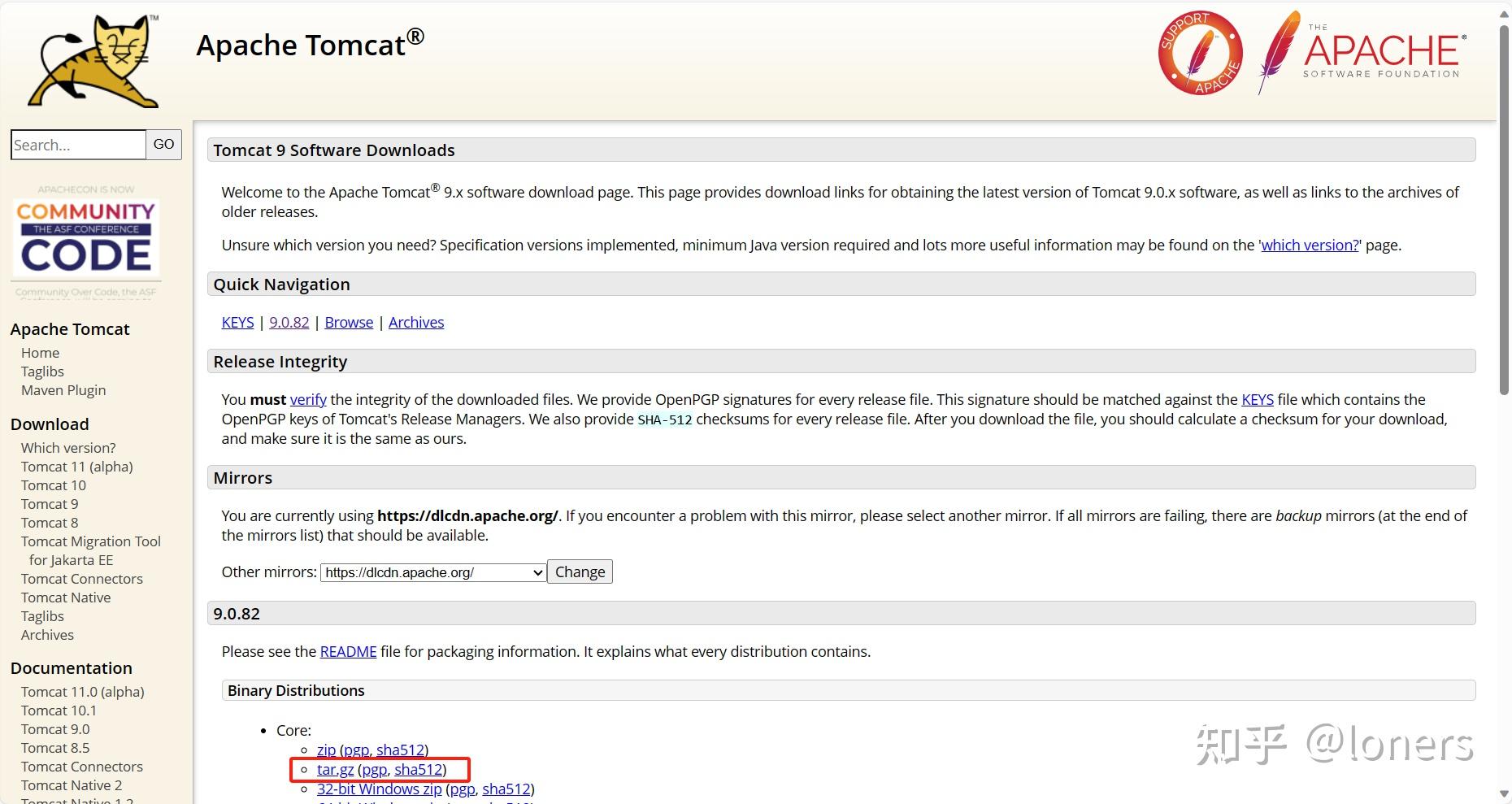
Task: Open the Other mirrors dropdown
Action: tap(433, 572)
